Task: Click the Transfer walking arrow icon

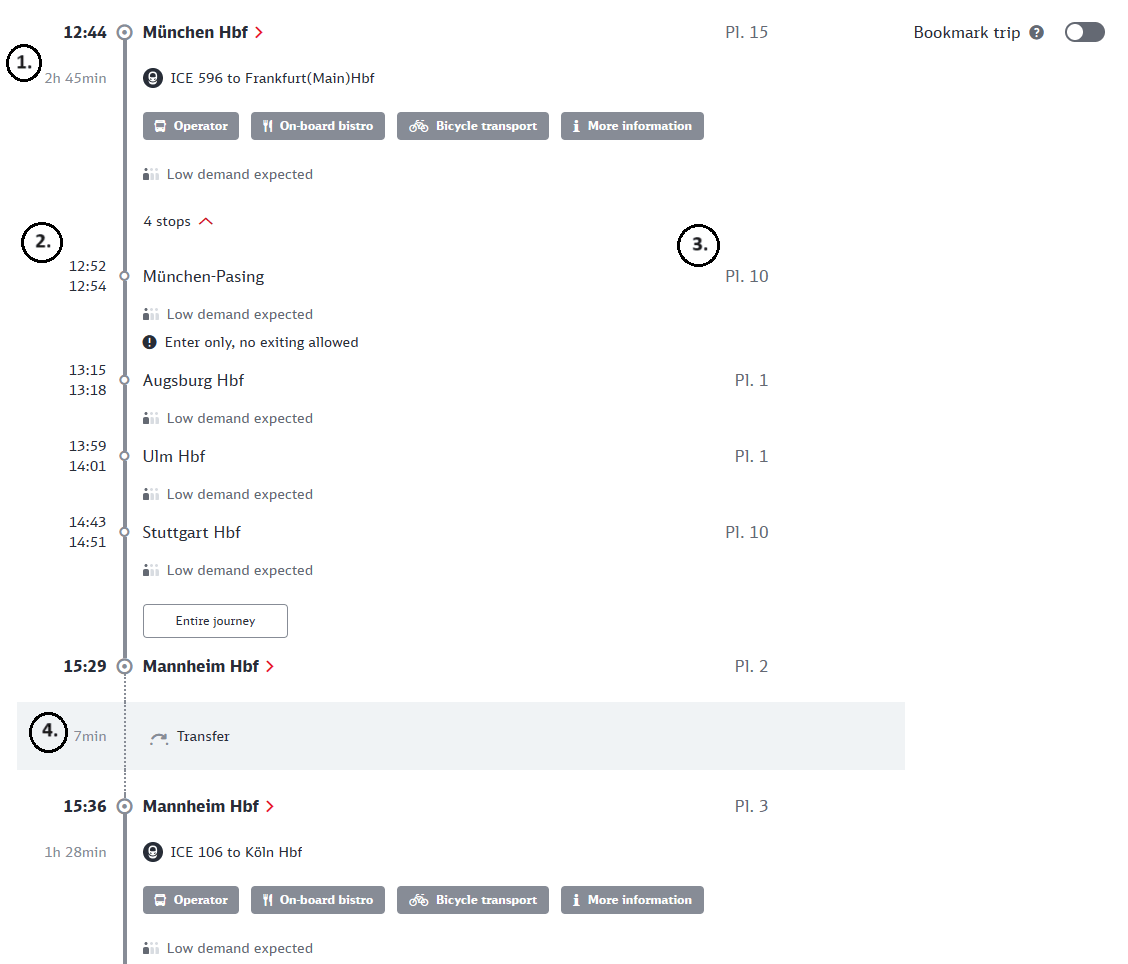Action: [159, 737]
